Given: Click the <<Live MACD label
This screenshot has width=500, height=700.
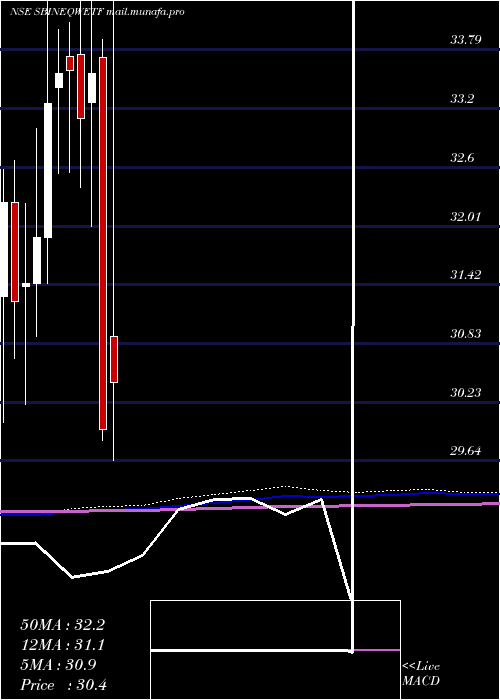Looking at the screenshot, I should [421, 674].
